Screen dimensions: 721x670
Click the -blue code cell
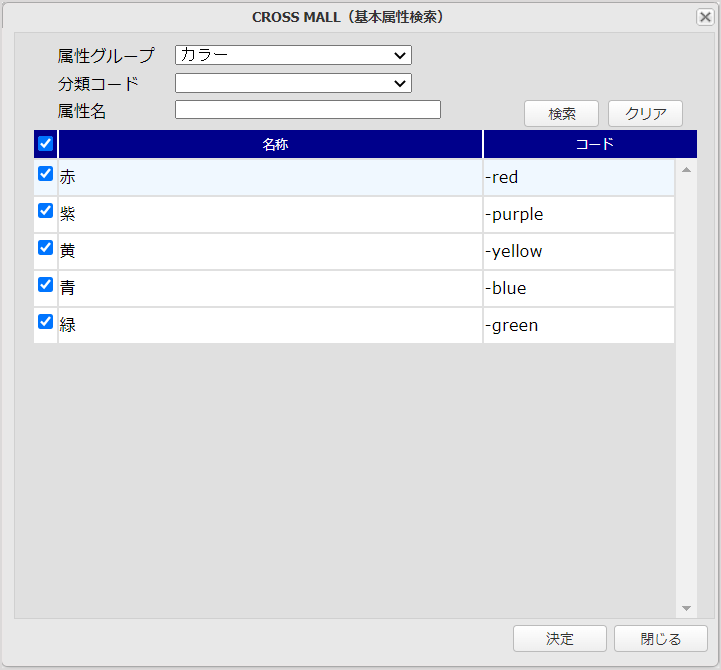coord(579,288)
